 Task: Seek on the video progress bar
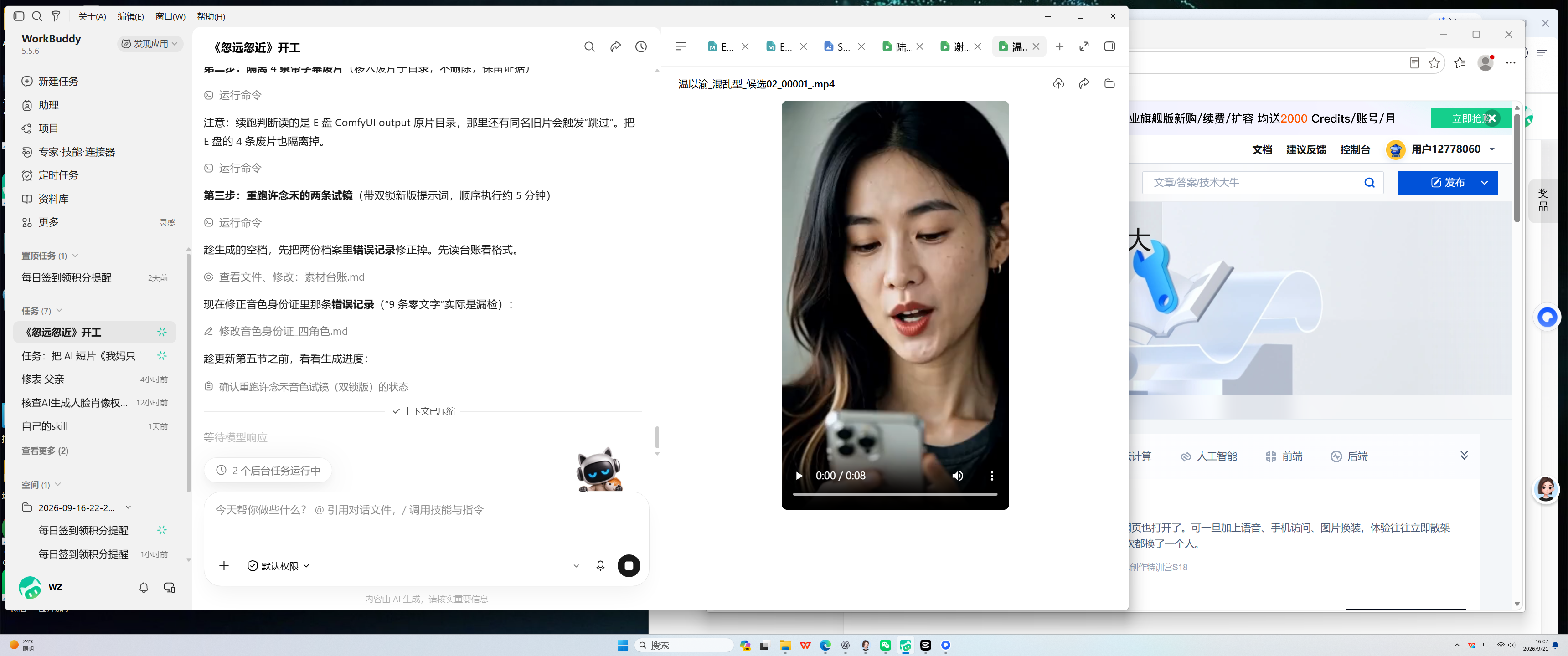pyautogui.click(x=895, y=495)
